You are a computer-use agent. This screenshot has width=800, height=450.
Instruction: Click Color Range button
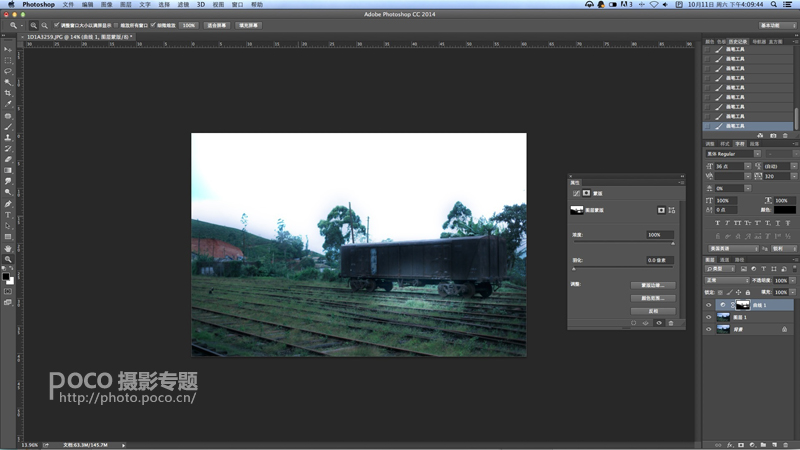(x=653, y=298)
